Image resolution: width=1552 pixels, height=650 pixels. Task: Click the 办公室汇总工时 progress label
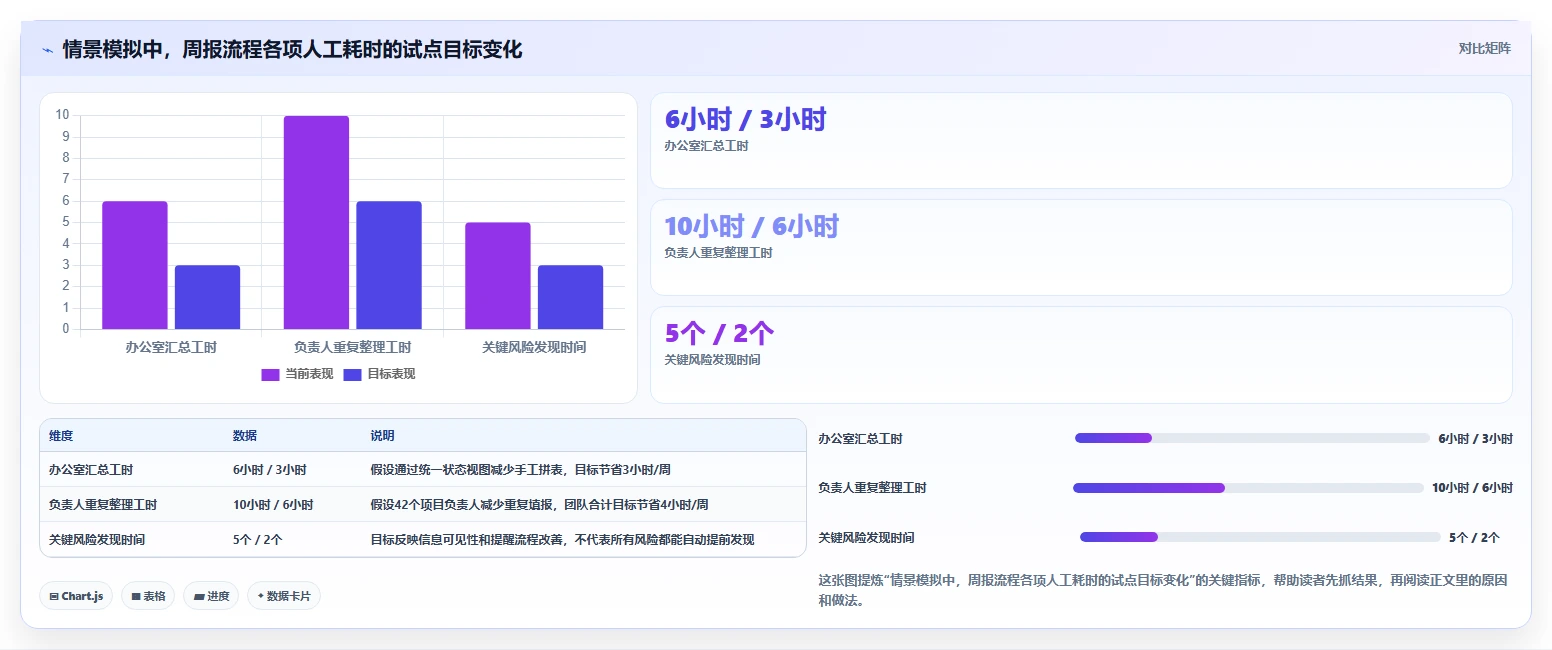tap(860, 438)
